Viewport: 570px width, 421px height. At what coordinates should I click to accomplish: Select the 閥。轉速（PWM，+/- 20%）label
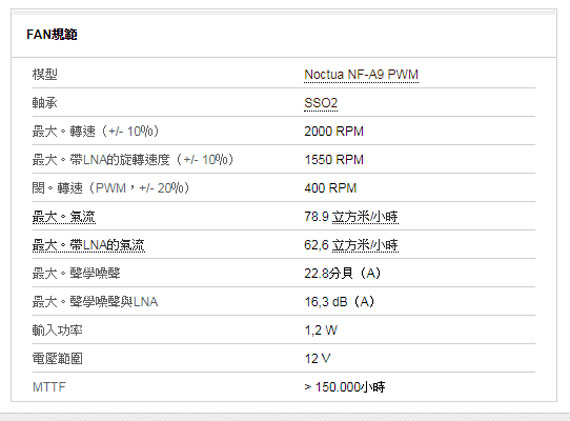tap(112, 188)
